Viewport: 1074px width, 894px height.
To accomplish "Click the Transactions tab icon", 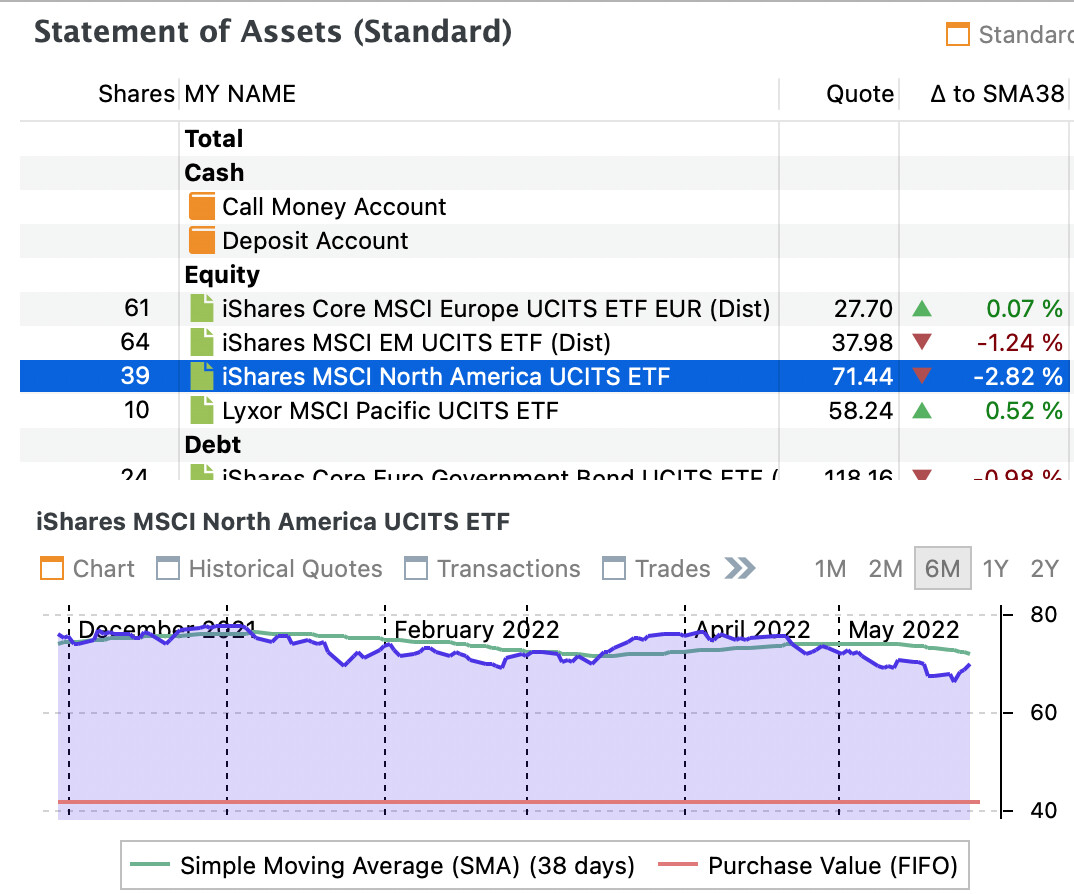I will (x=416, y=569).
